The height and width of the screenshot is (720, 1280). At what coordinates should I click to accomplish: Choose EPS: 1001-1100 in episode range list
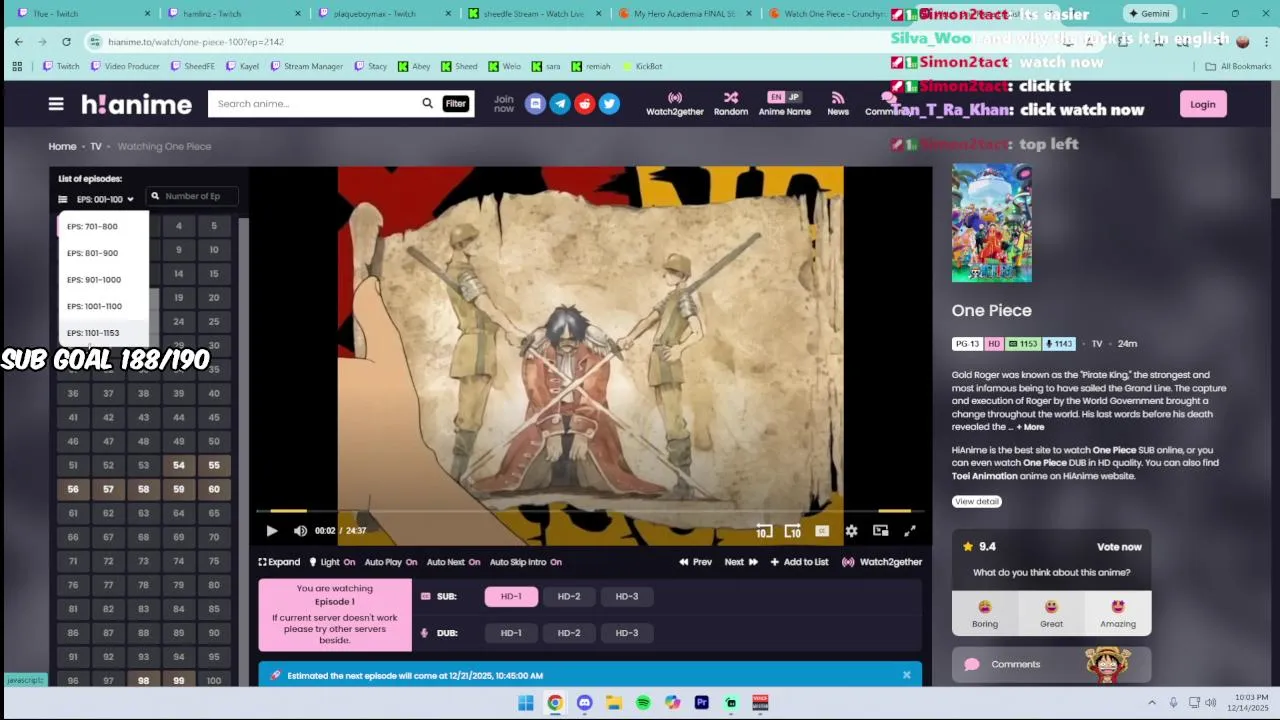click(x=103, y=306)
